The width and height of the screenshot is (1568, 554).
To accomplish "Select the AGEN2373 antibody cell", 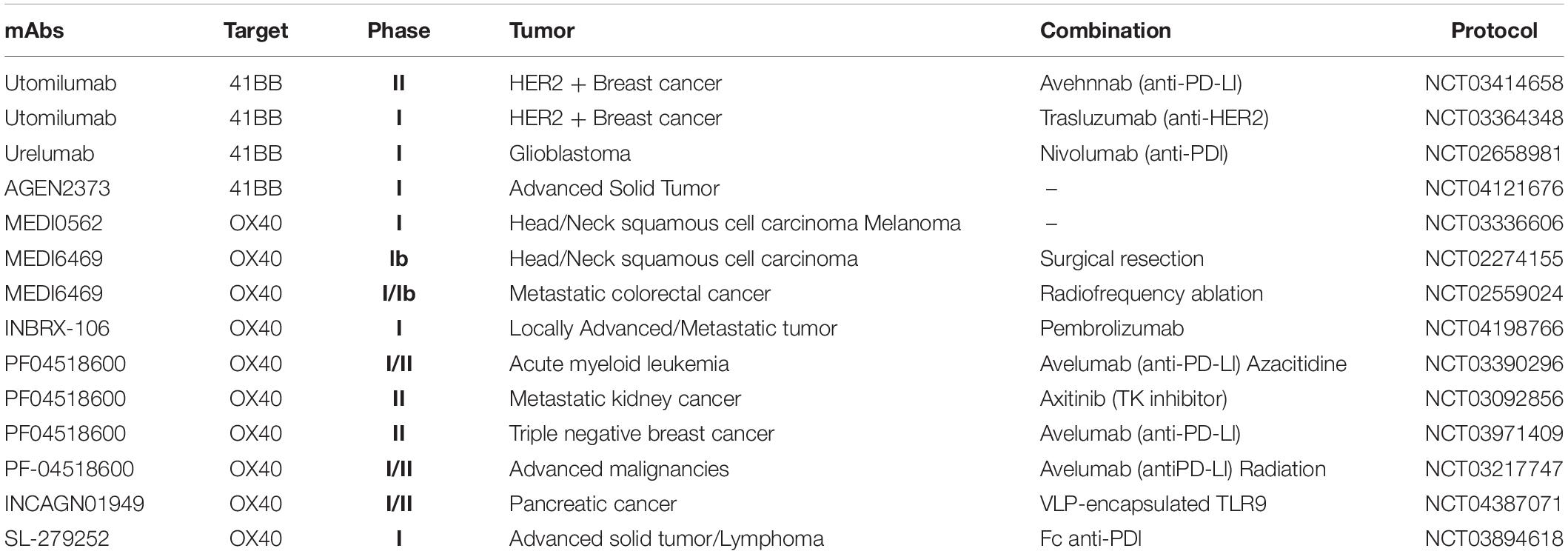I will pos(57,188).
